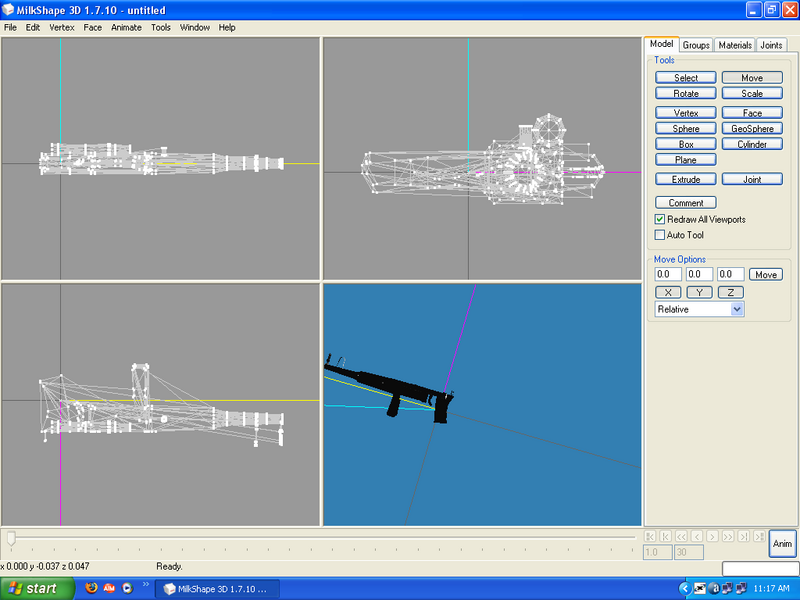The width and height of the screenshot is (800, 600).
Task: Activate the Joint tool
Action: 752,179
